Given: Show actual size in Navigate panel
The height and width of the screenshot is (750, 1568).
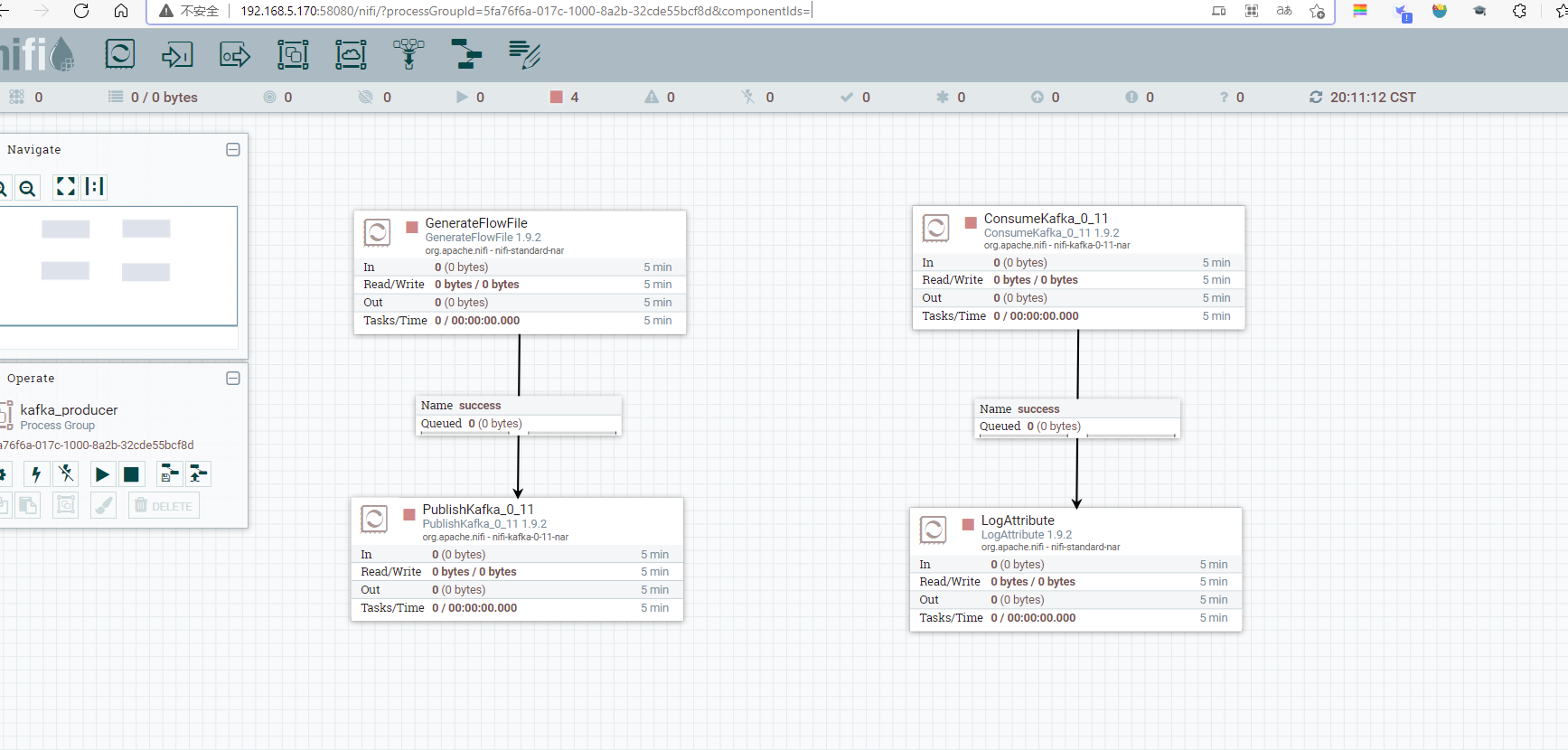Looking at the screenshot, I should [95, 187].
